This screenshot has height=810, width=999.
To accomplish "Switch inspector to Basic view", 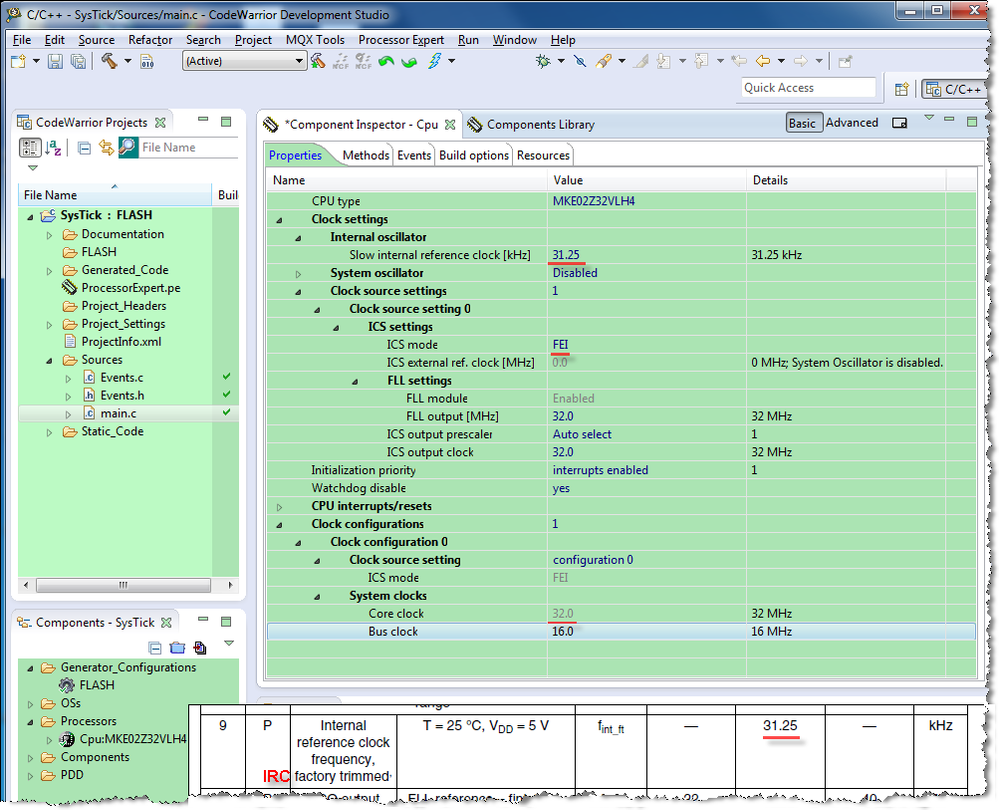I will click(x=802, y=123).
